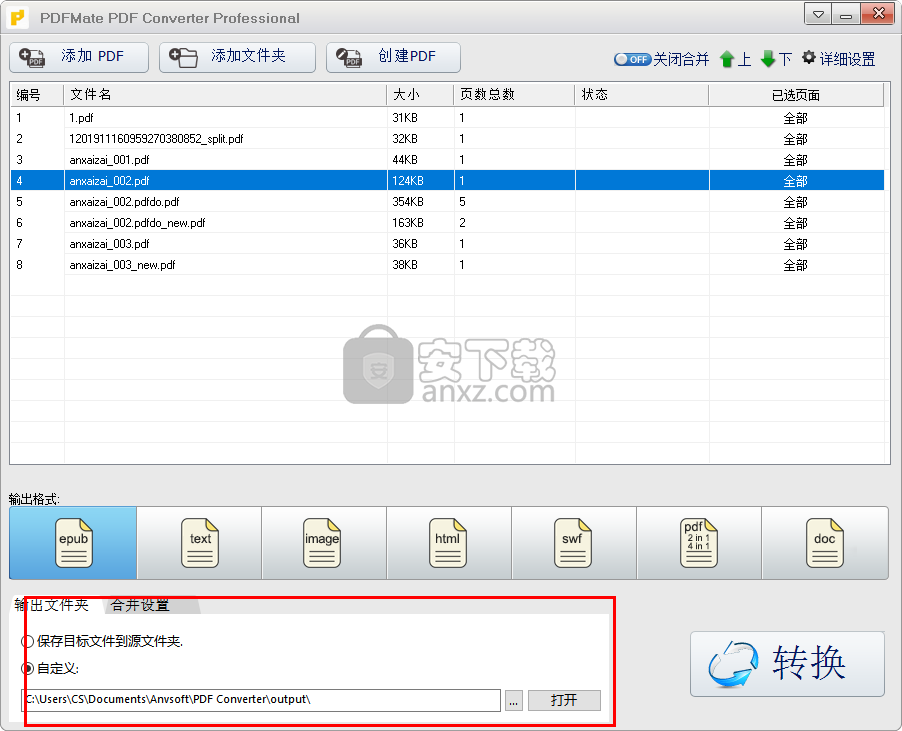Image resolution: width=902 pixels, height=731 pixels.
Task: Click the 打开 button
Action: click(564, 701)
